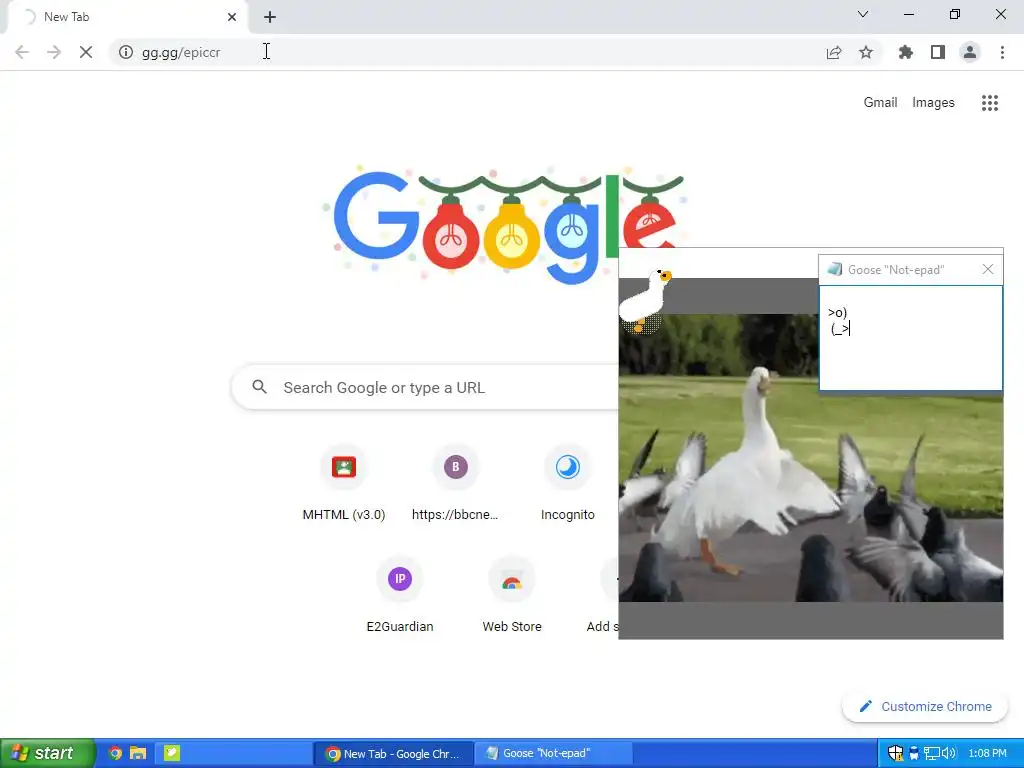Open the Google apps grid
Viewport: 1024px width, 768px height.
pyautogui.click(x=990, y=103)
